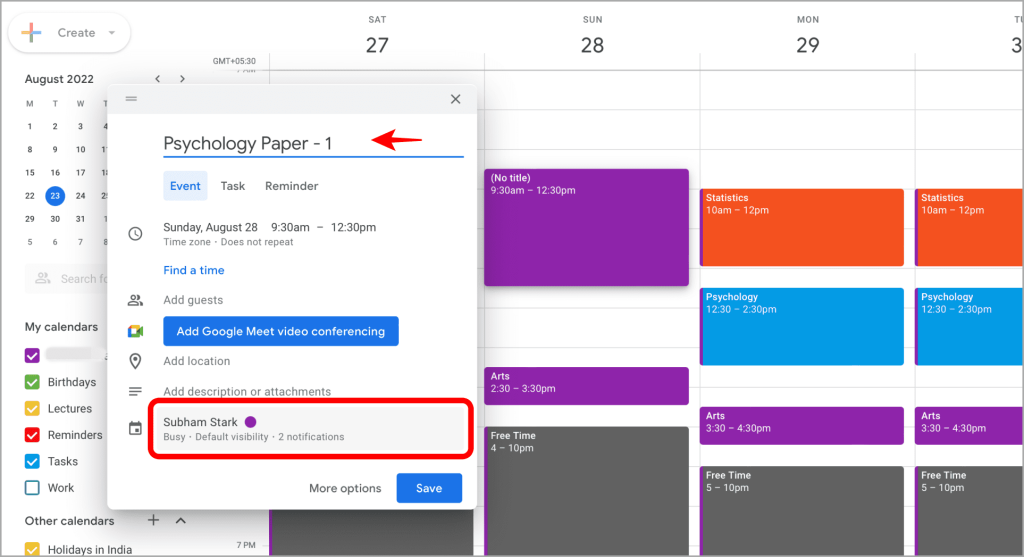This screenshot has height=557, width=1024.
Task: Add Google Meet video conferencing
Action: pos(281,331)
